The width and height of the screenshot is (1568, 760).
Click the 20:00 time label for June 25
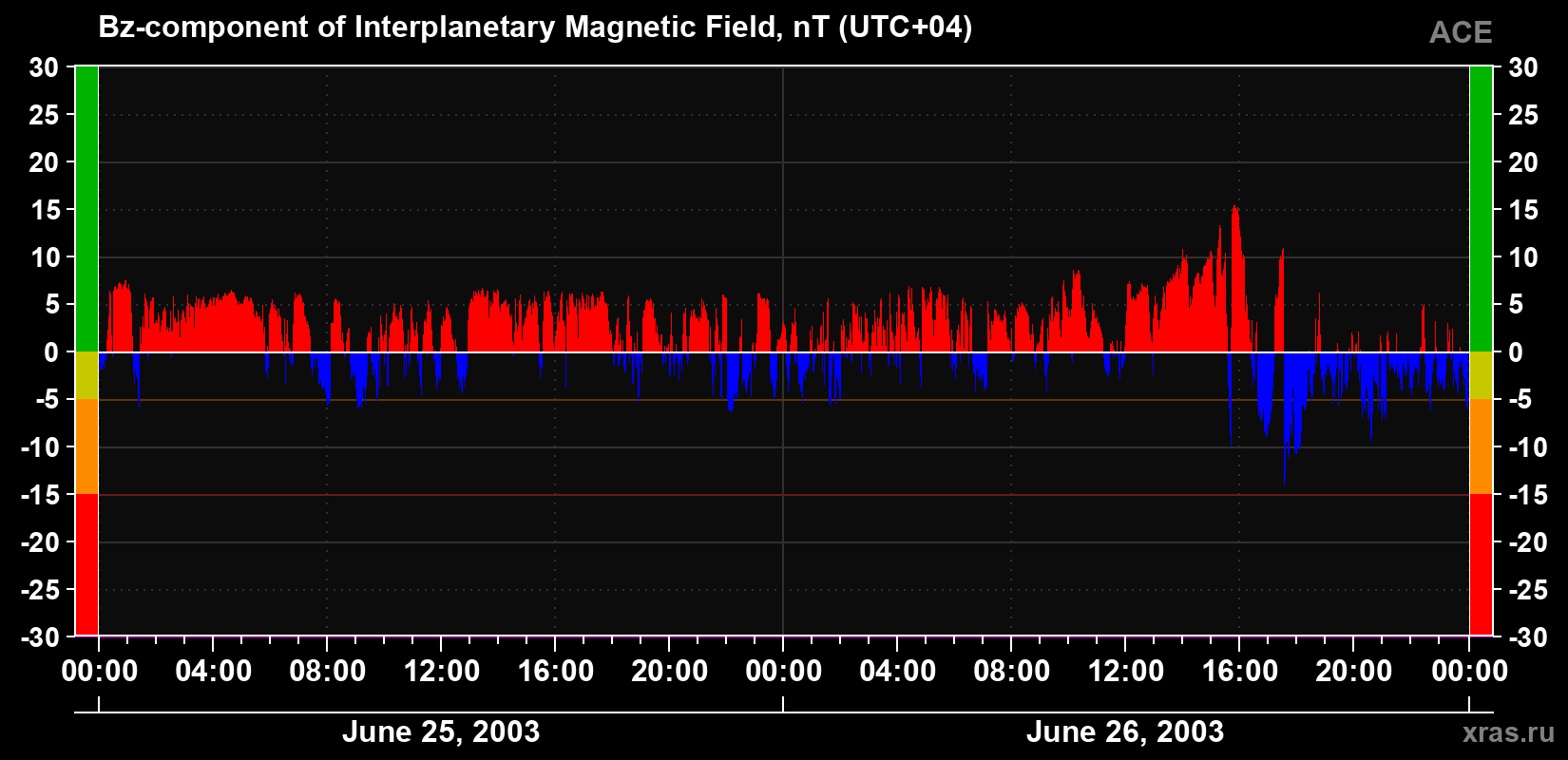669,672
